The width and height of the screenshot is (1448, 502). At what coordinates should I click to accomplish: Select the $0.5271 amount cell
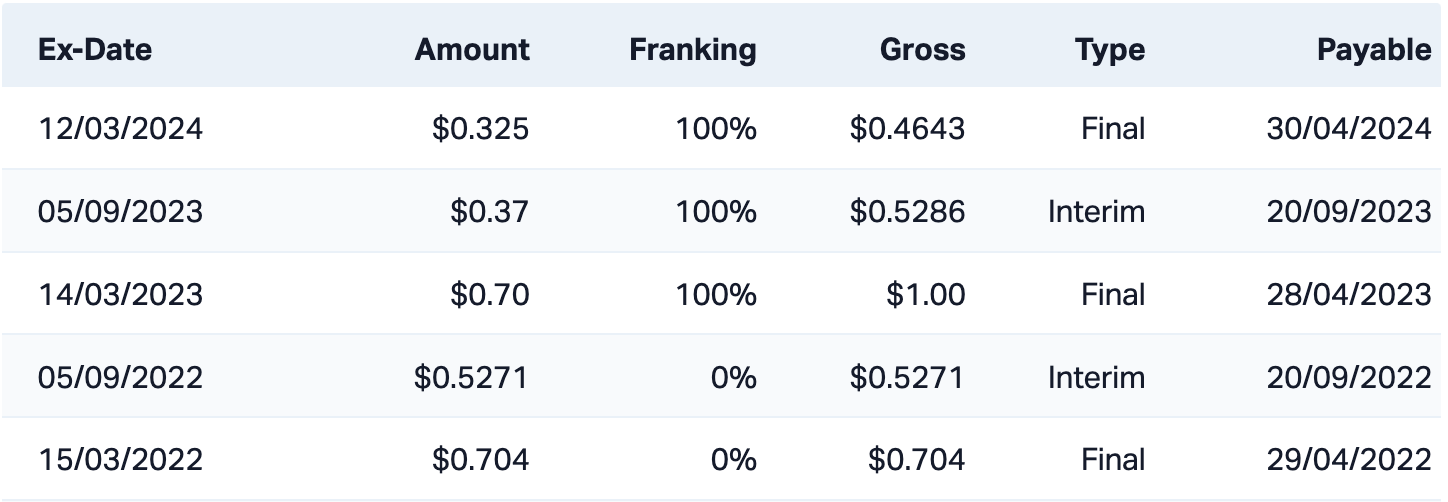pos(471,378)
